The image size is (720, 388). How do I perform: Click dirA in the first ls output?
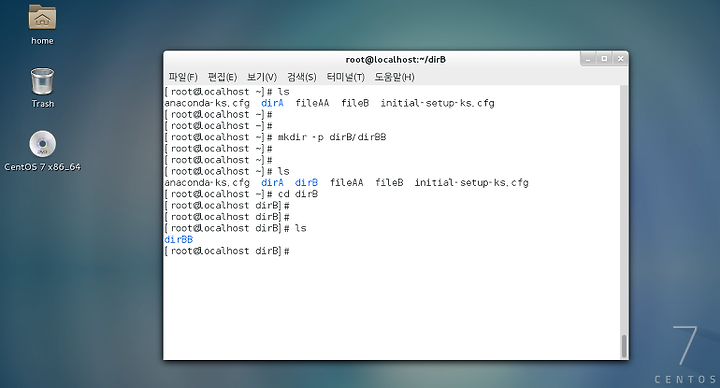click(x=272, y=103)
